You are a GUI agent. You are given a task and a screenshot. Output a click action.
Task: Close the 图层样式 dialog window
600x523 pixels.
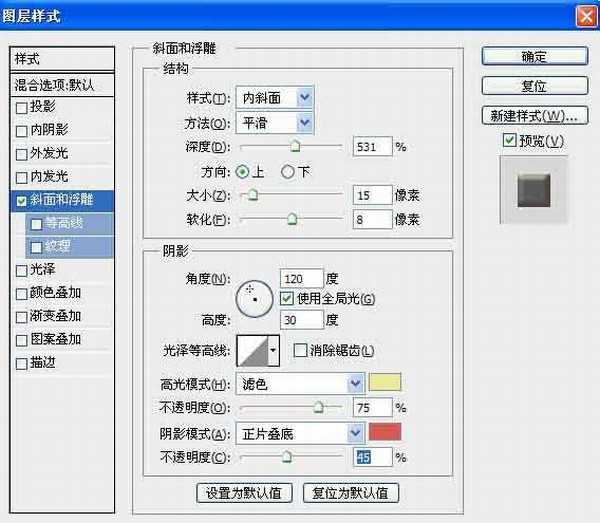586,16
